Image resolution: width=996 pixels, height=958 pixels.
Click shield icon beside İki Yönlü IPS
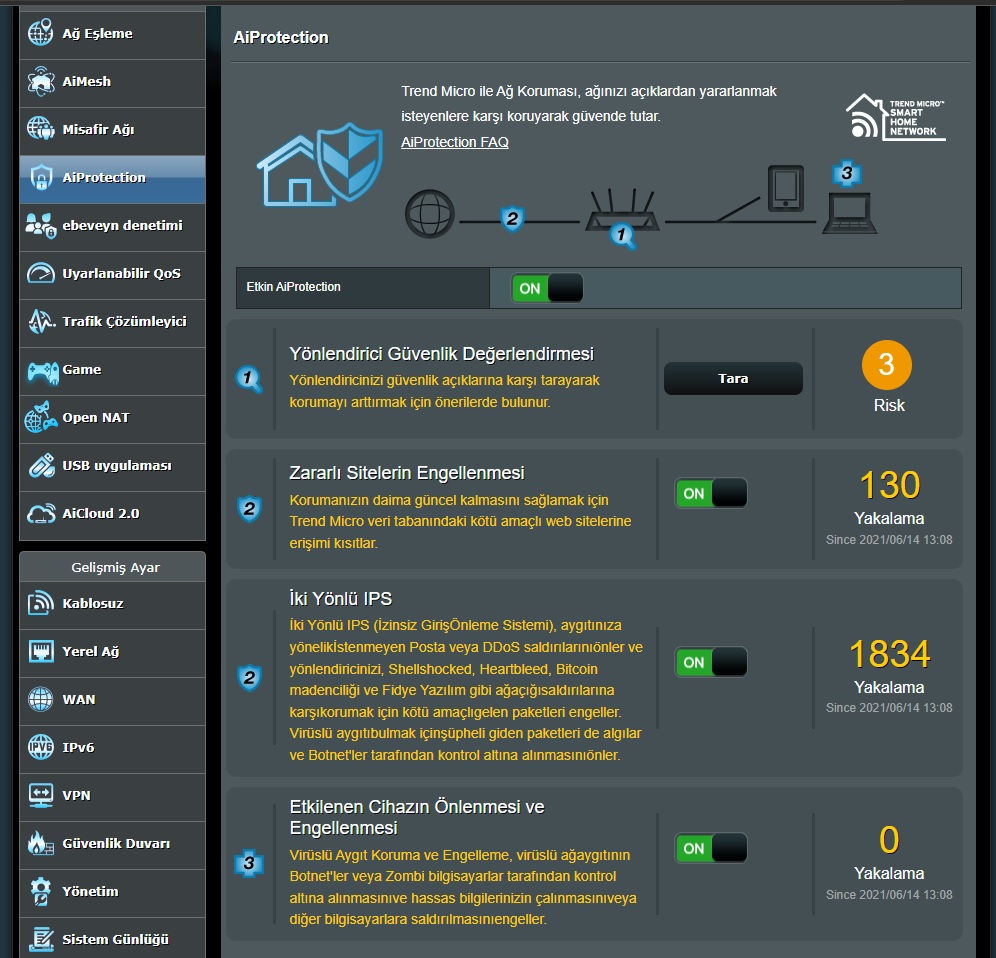(x=249, y=678)
